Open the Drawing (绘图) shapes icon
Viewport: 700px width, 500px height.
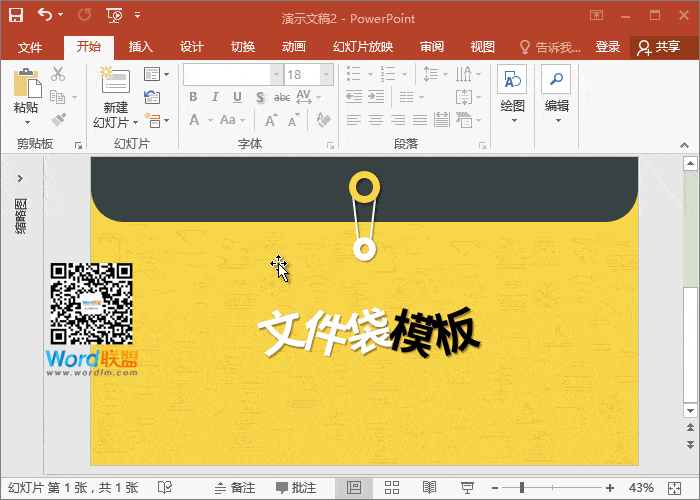click(x=512, y=80)
